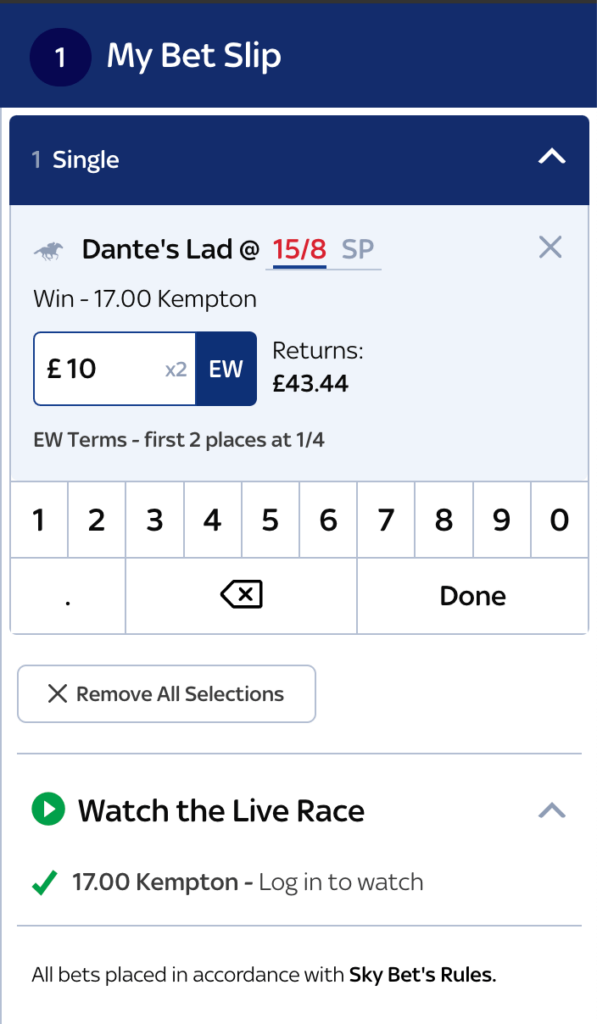Image resolution: width=597 pixels, height=1024 pixels.
Task: Select the 15/8 fixed odds option
Action: point(298,248)
